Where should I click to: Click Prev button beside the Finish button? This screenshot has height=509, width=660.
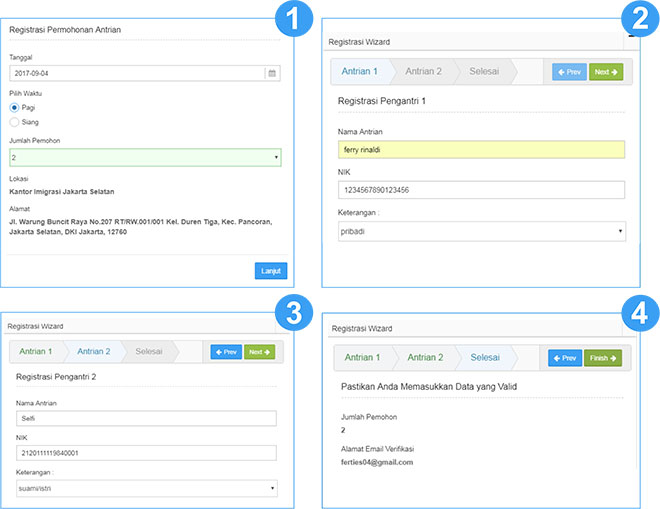click(565, 357)
